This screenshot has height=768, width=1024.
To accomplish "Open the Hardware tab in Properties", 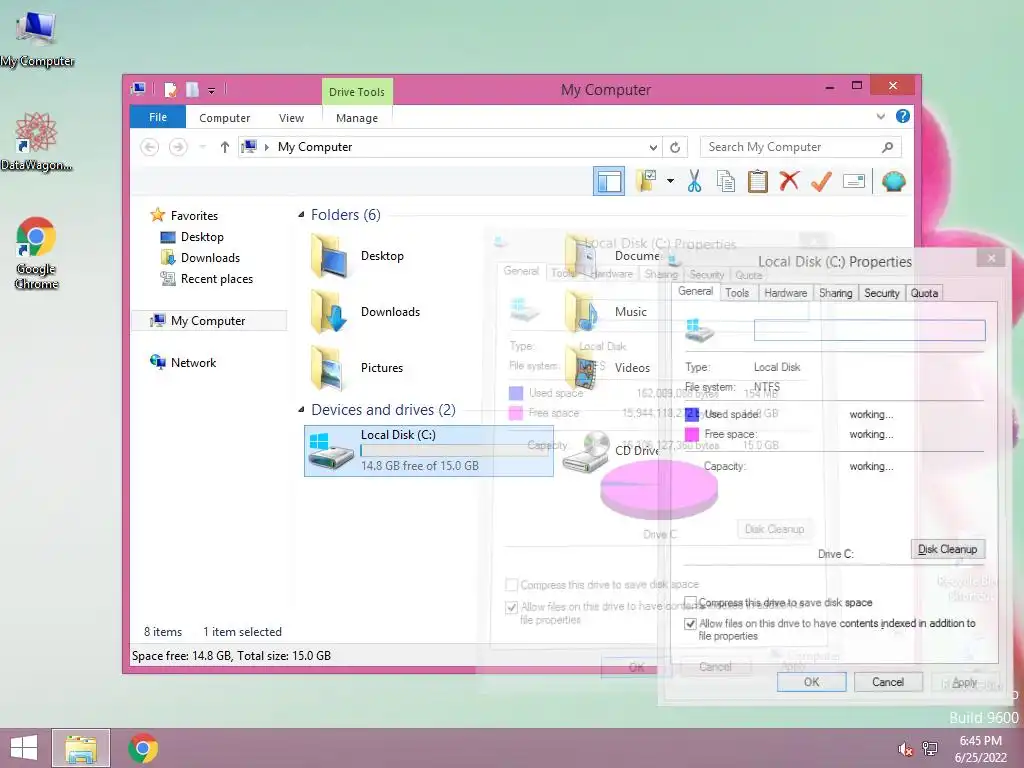I will [x=785, y=293].
